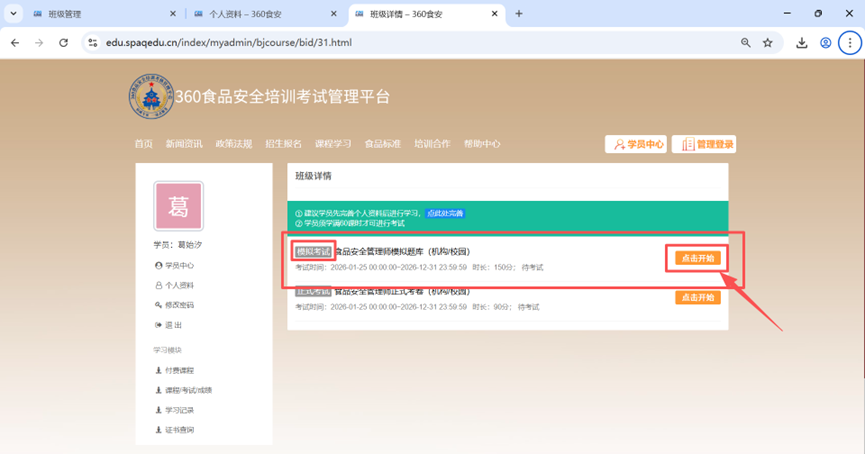Expand the tab search dropdown arrow

(13, 14)
